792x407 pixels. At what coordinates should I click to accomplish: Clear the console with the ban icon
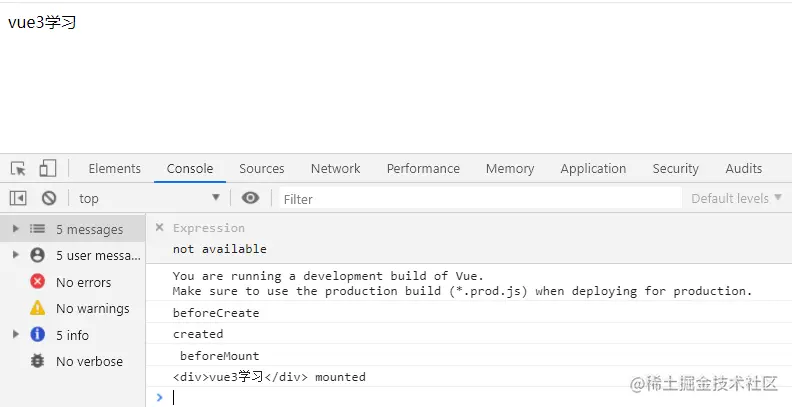48,198
